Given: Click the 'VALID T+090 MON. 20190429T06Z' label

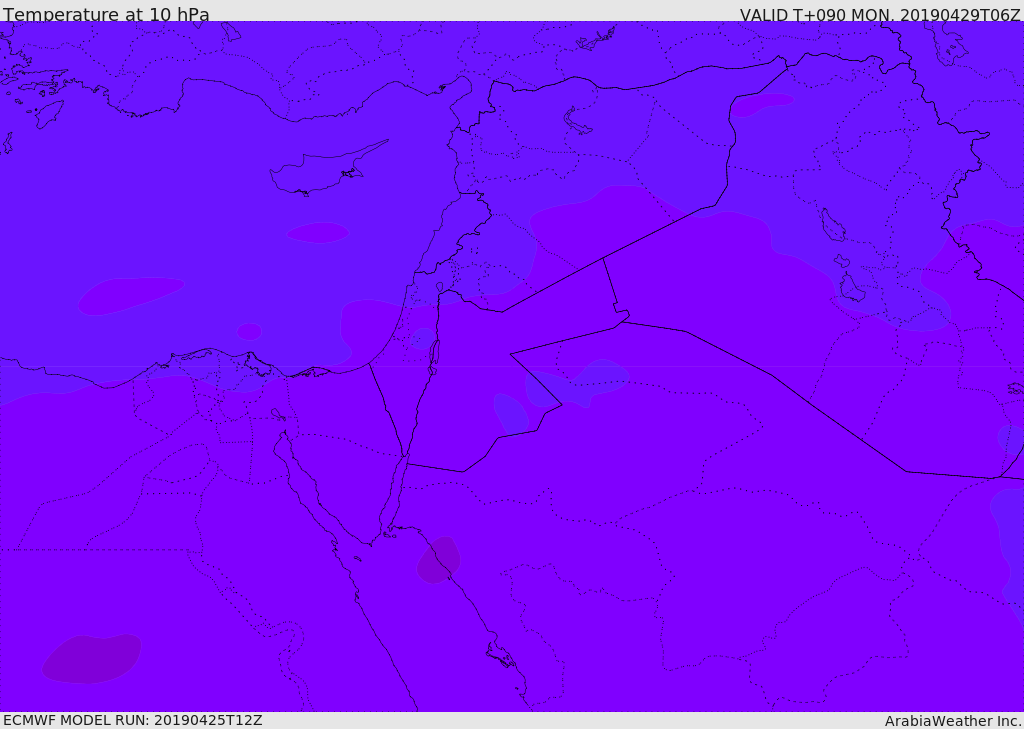Looking at the screenshot, I should click(x=880, y=14).
